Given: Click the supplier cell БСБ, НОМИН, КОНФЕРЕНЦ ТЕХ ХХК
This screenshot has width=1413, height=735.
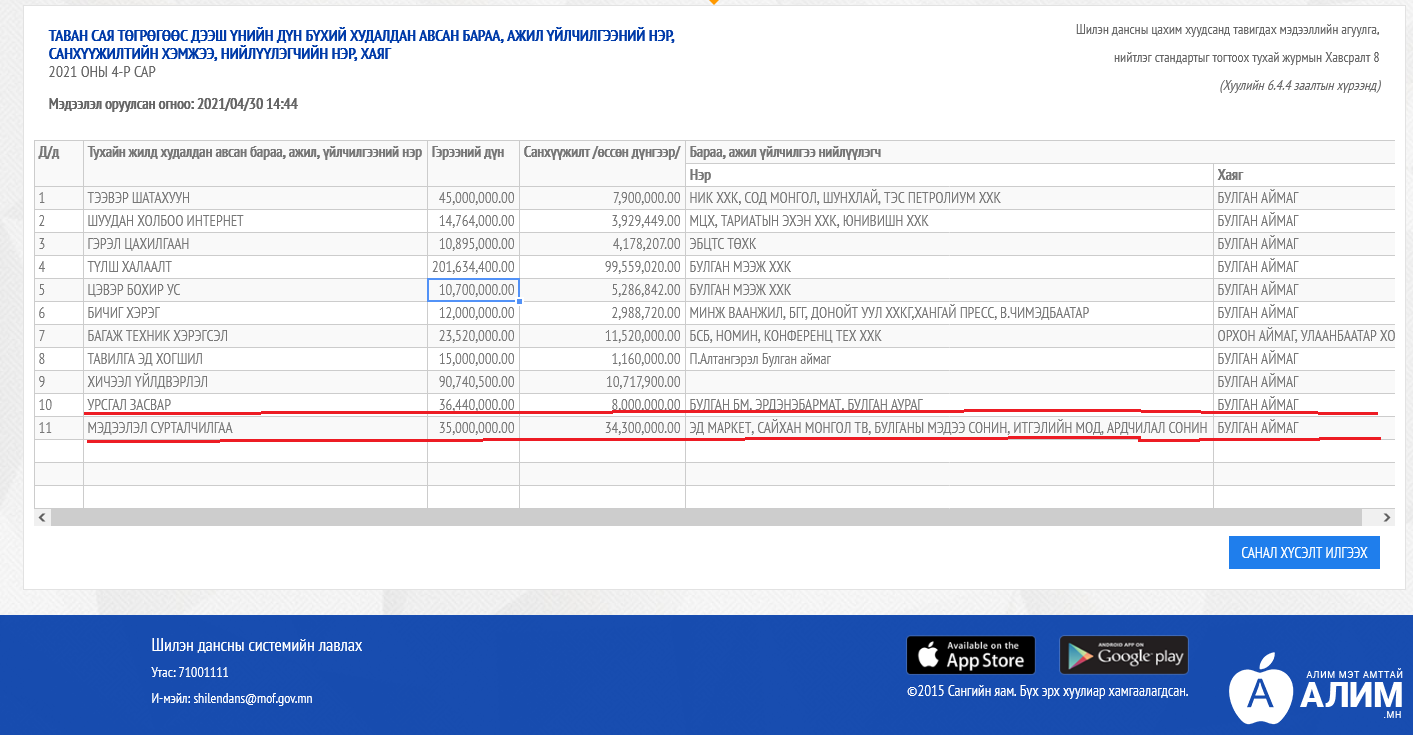Looking at the screenshot, I should tap(950, 336).
